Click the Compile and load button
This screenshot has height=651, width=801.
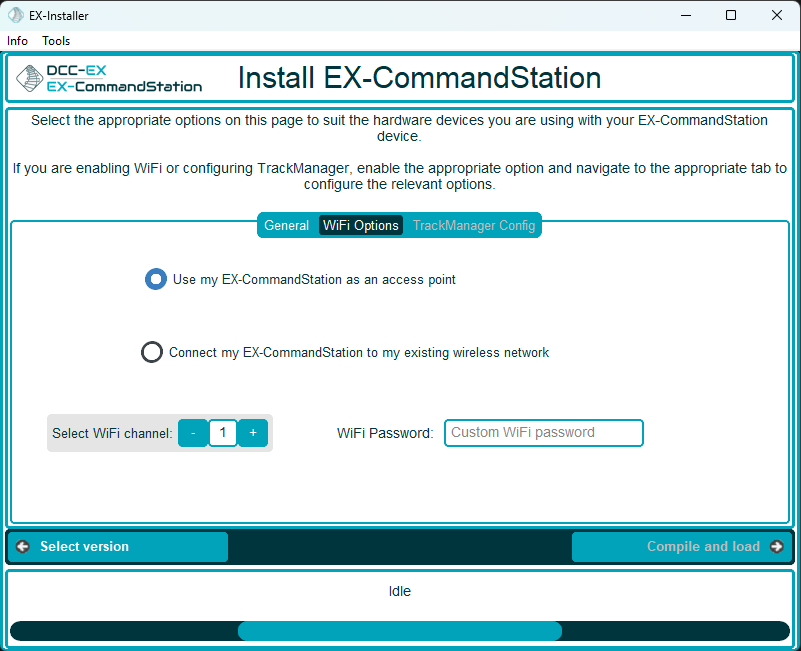coord(682,547)
